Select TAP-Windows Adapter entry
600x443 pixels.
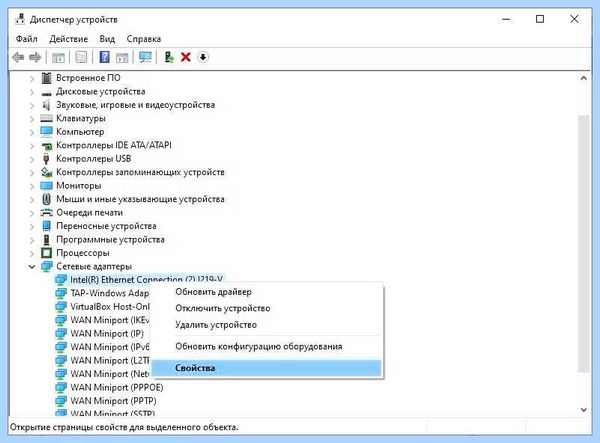[x=109, y=293]
